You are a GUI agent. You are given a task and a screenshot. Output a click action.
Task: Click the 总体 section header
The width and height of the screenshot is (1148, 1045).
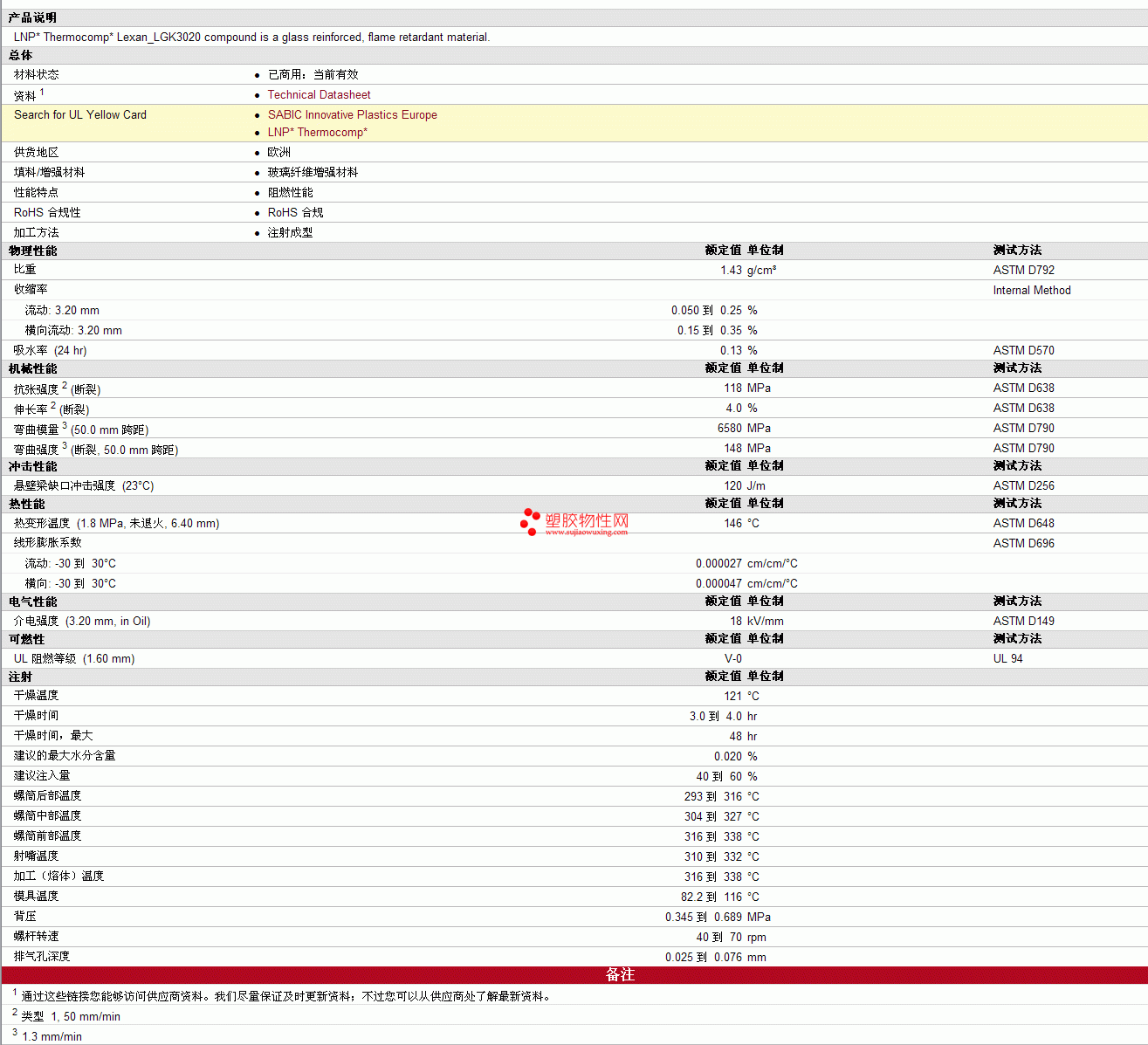tap(20, 55)
